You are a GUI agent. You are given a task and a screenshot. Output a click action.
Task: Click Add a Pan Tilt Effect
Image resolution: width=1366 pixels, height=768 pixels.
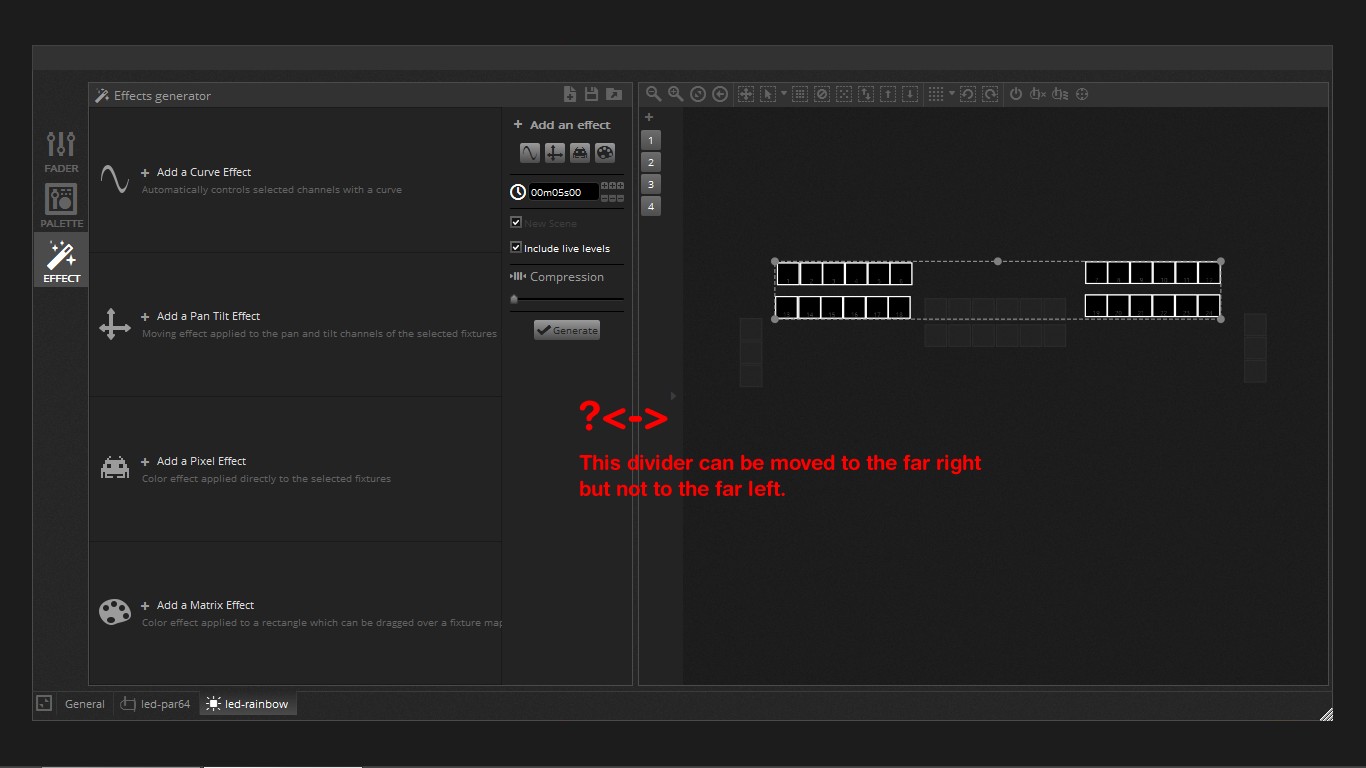click(208, 316)
